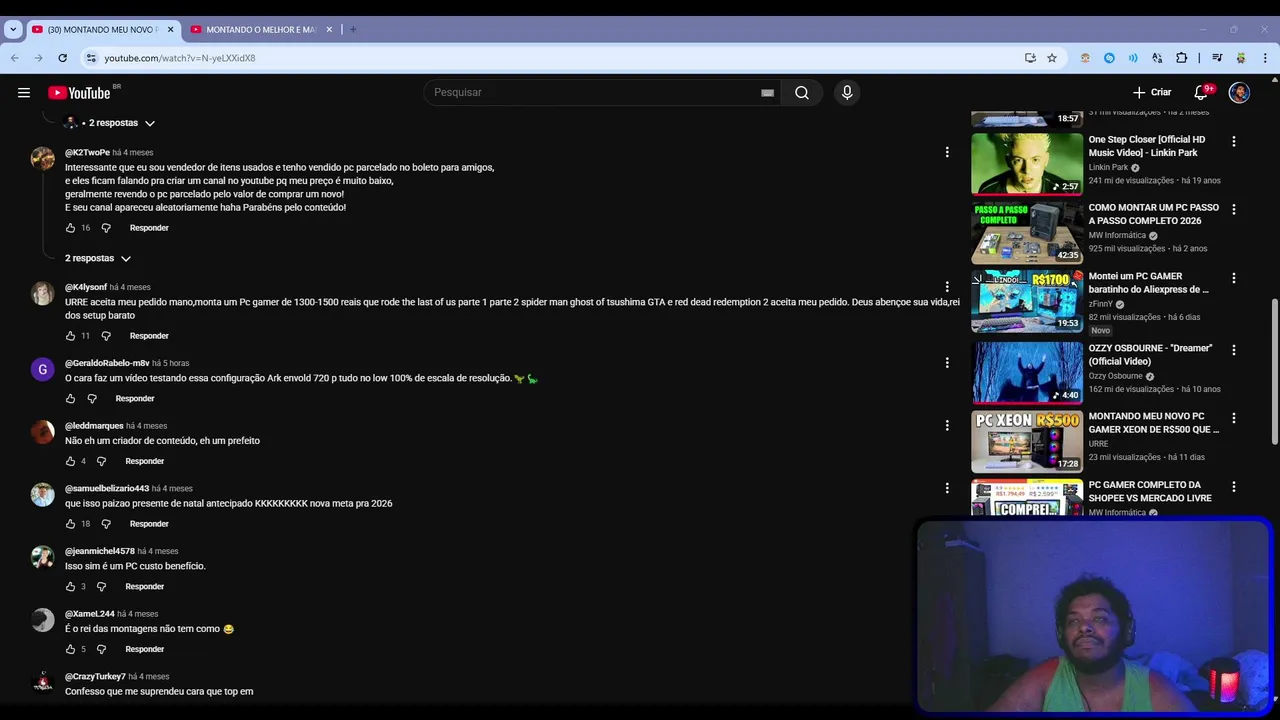Open COMO MONTAR UM PC thumbnail
1280x720 pixels.
pyautogui.click(x=1027, y=233)
